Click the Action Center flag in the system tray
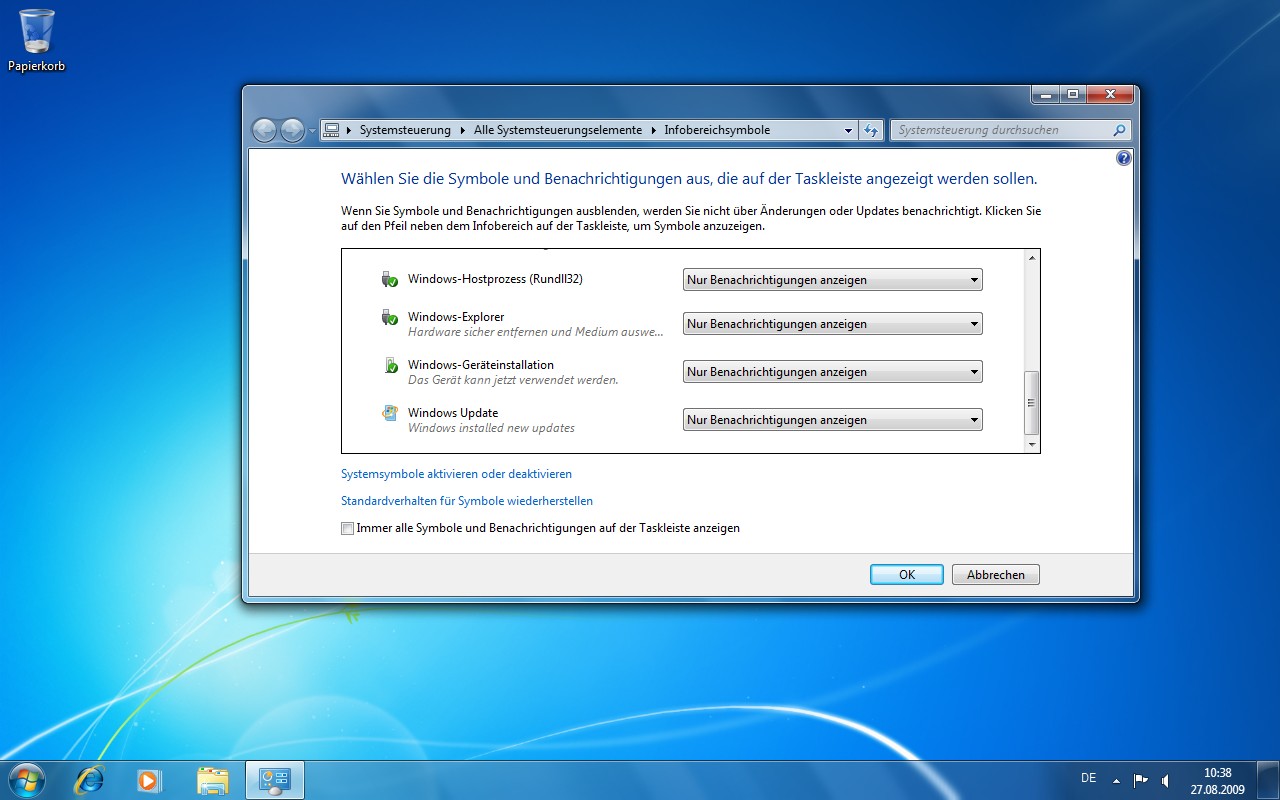This screenshot has width=1280, height=800. (1140, 778)
